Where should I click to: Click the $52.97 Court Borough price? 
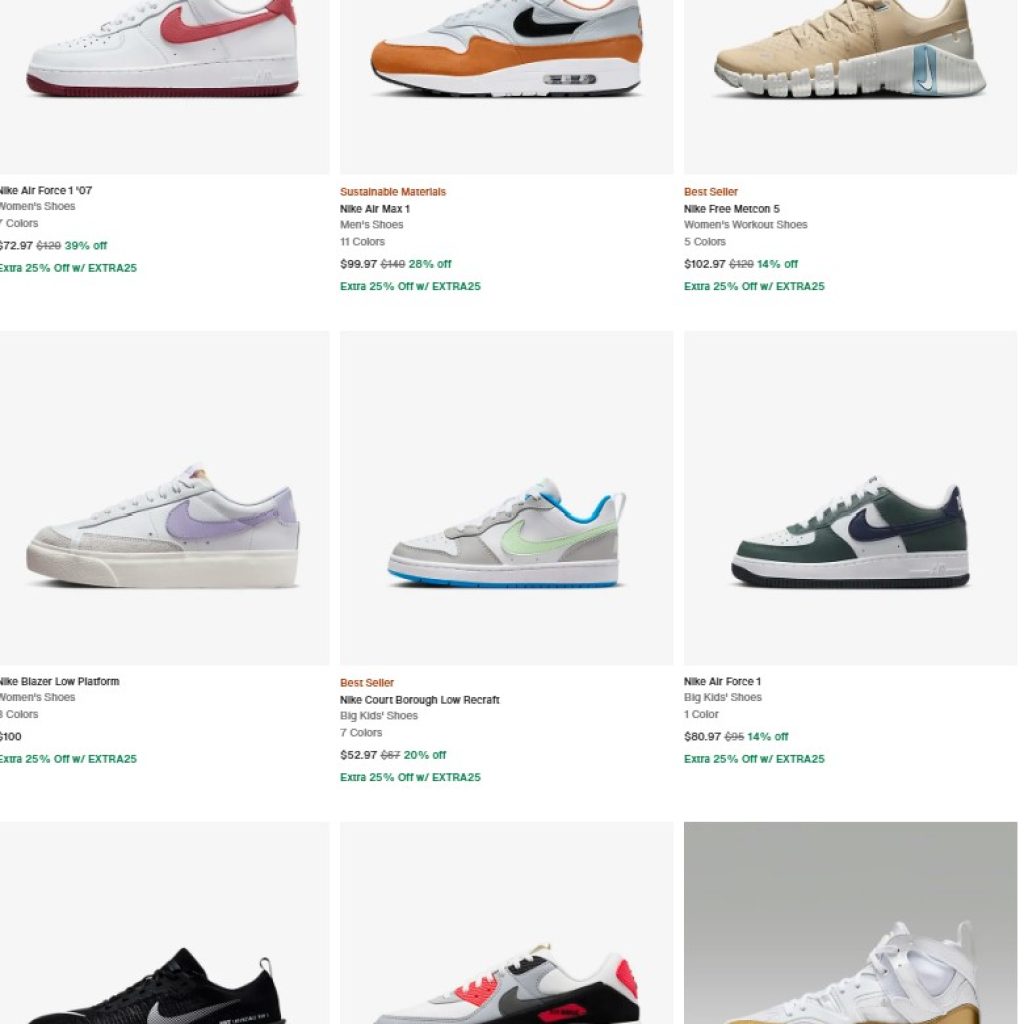tap(359, 755)
